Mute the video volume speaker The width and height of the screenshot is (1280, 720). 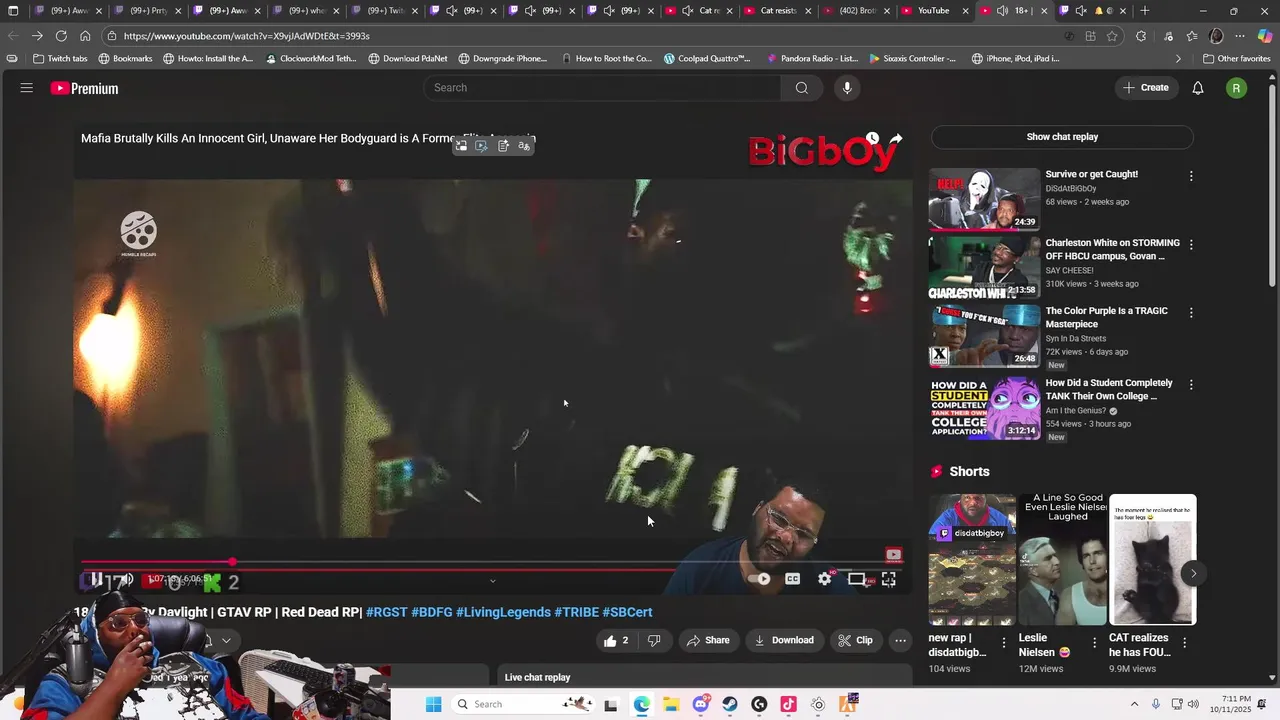click(x=126, y=579)
